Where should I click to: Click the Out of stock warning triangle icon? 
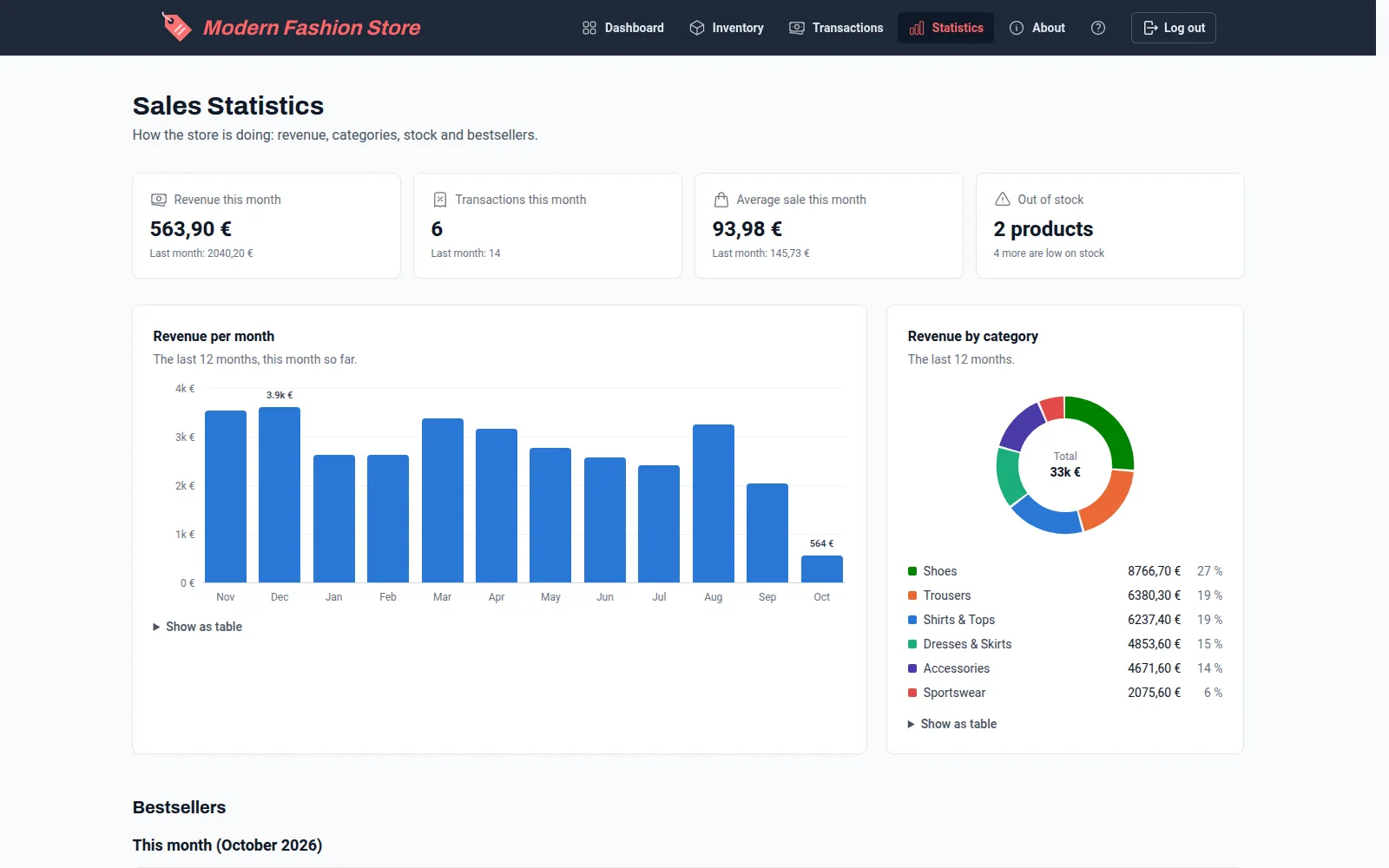click(x=1003, y=199)
